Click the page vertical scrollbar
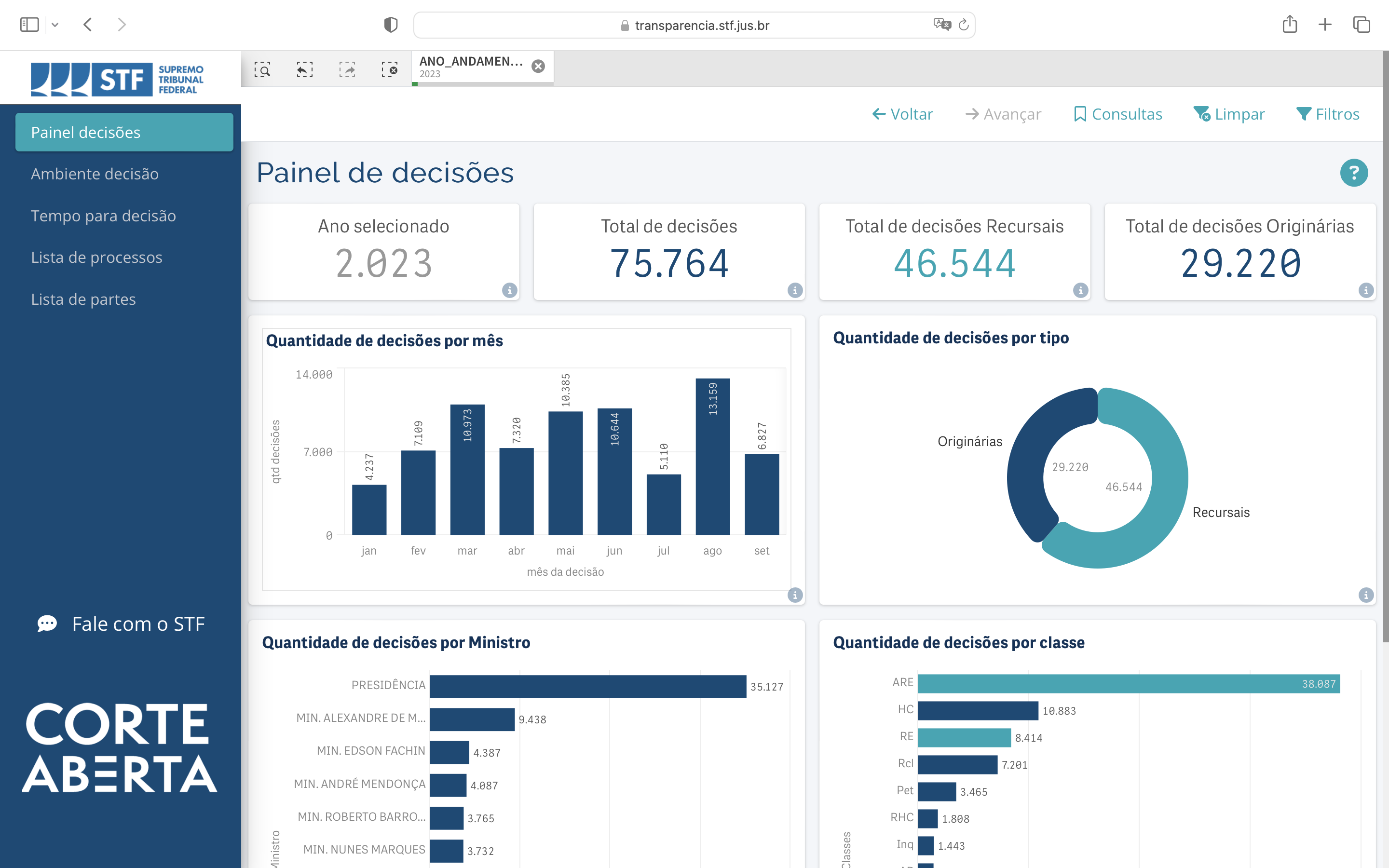 [x=1385, y=347]
